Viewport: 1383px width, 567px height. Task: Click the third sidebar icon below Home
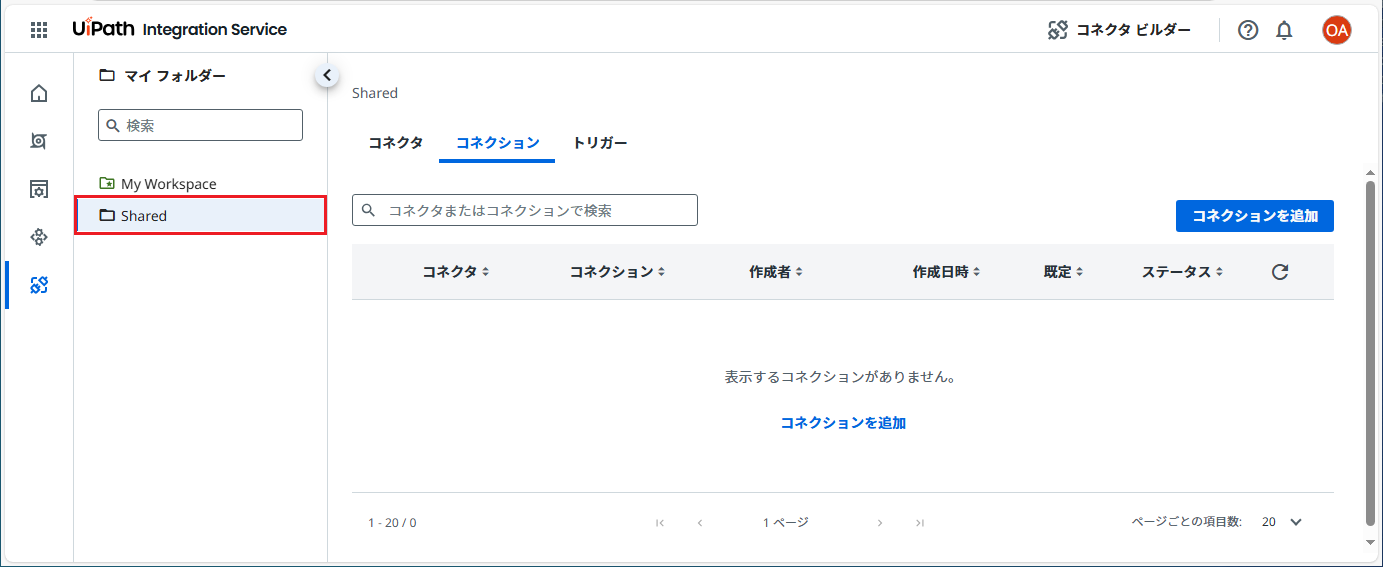click(x=39, y=189)
